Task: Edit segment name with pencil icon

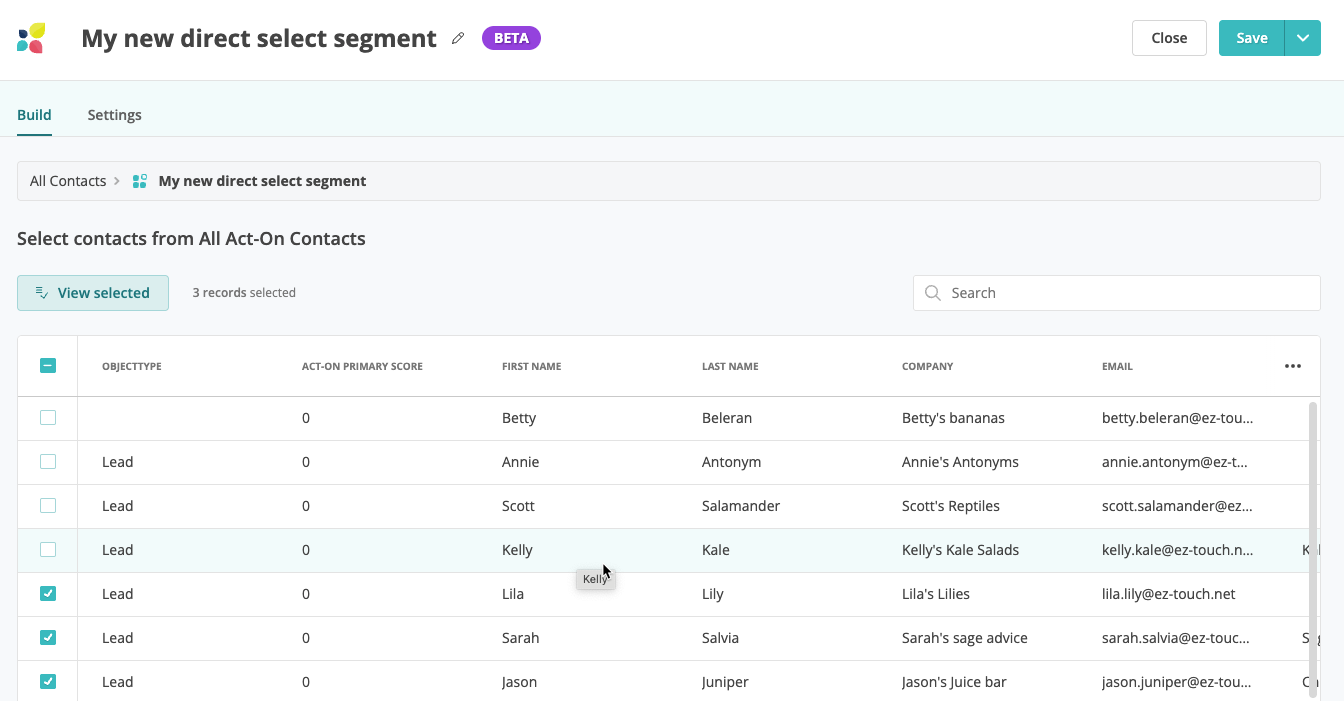Action: pos(458,38)
